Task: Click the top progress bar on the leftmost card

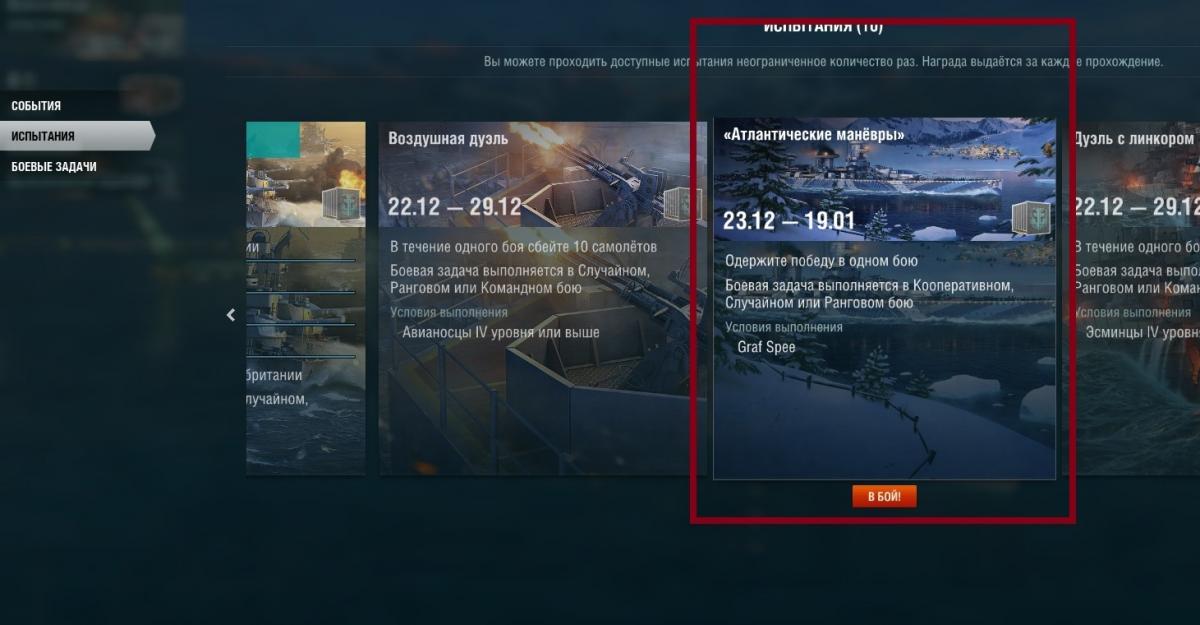Action: point(300,261)
